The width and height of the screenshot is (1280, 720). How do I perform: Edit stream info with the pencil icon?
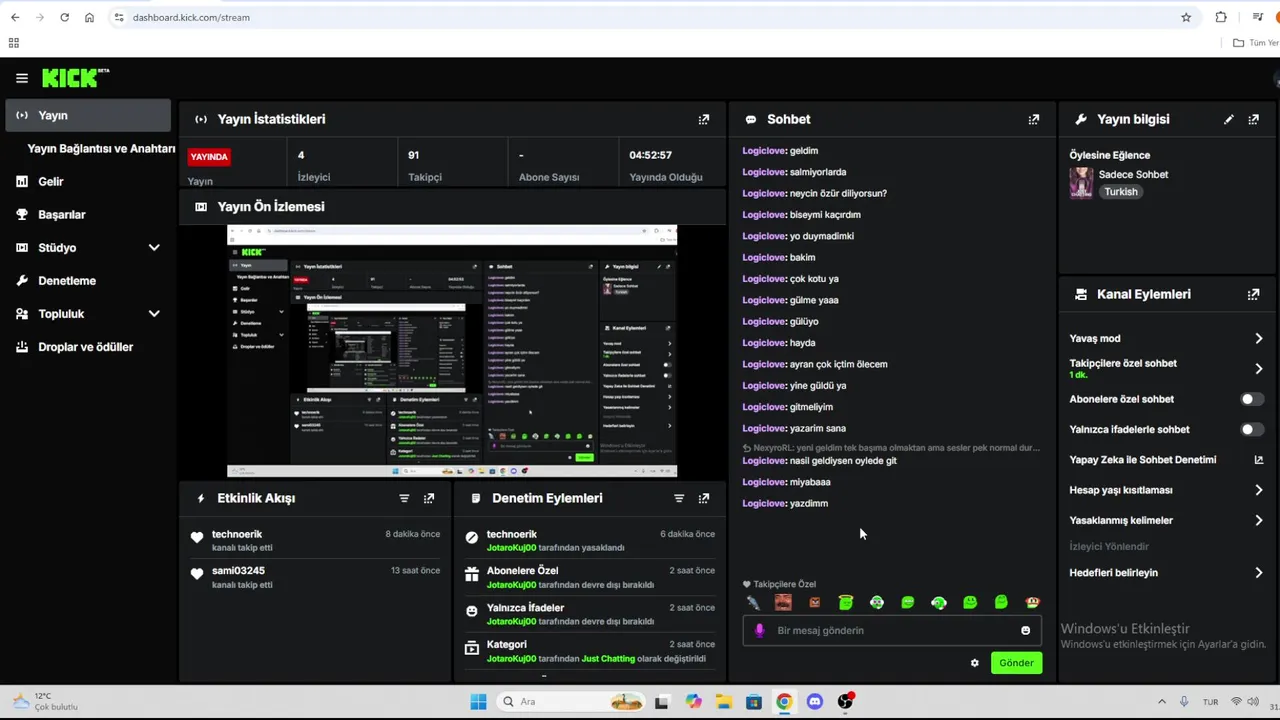pyautogui.click(x=1229, y=119)
